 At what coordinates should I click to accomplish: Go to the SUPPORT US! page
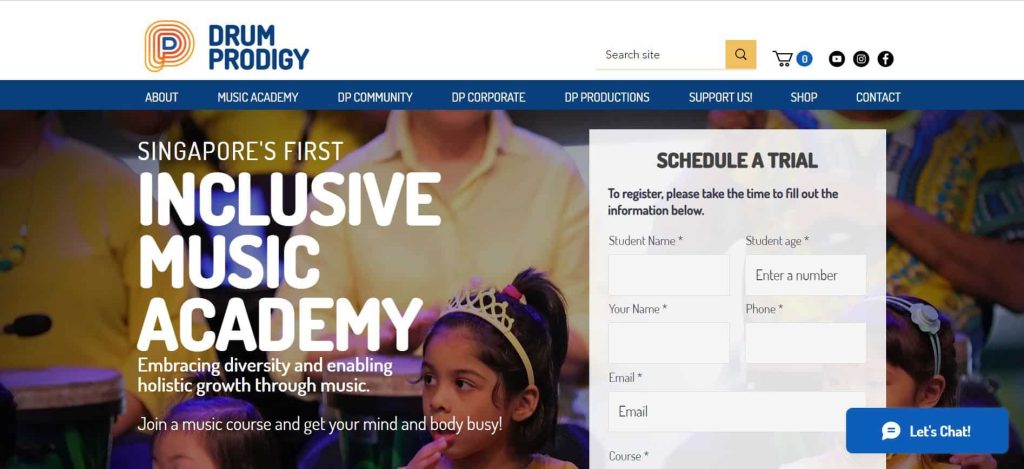coord(720,97)
